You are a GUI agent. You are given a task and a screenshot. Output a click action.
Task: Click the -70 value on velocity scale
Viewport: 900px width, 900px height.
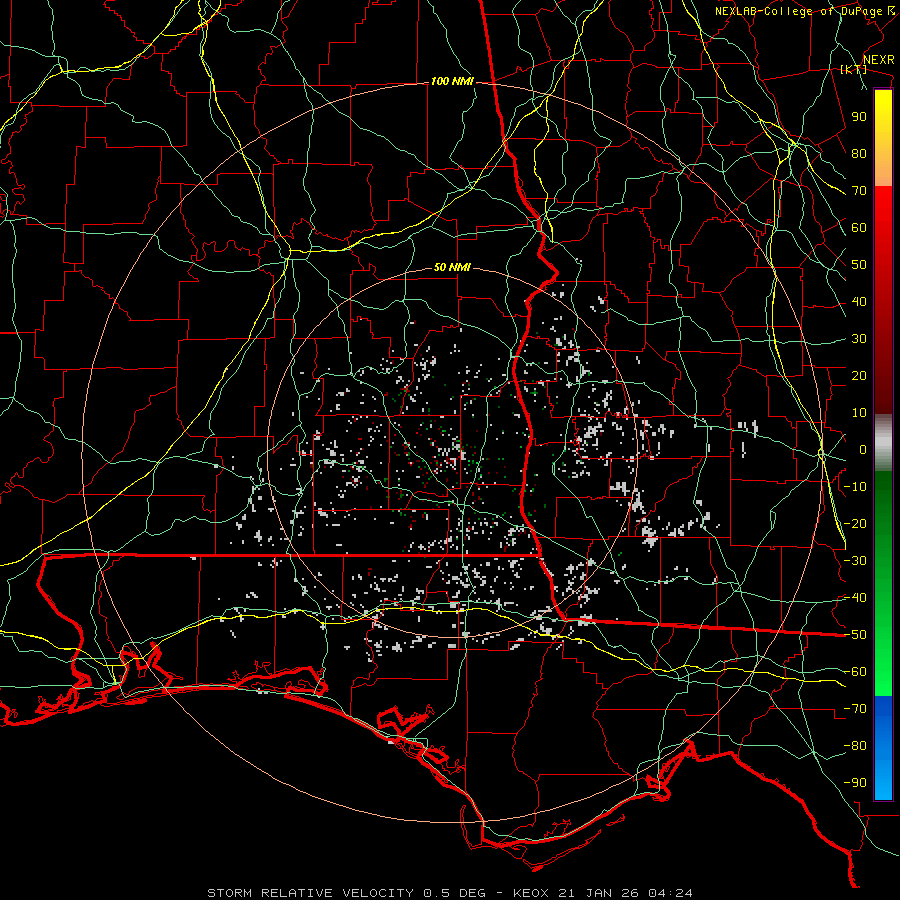(x=855, y=709)
